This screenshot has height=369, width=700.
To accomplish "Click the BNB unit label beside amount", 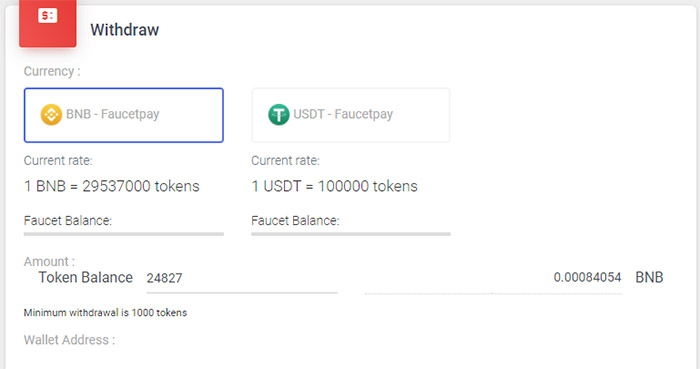I will click(x=649, y=278).
